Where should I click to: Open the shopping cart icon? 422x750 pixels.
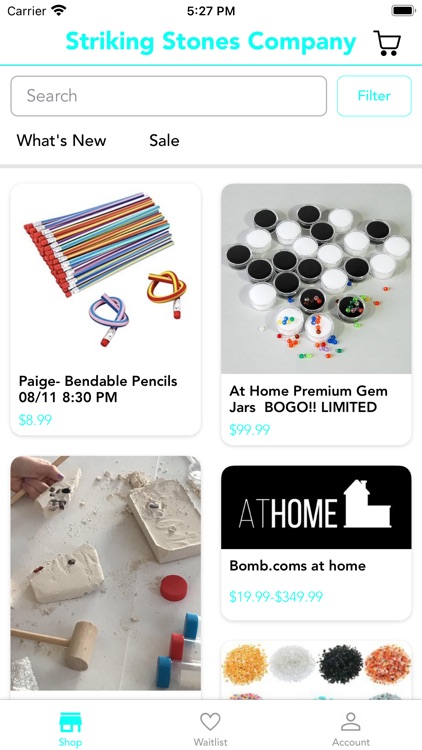pyautogui.click(x=387, y=43)
